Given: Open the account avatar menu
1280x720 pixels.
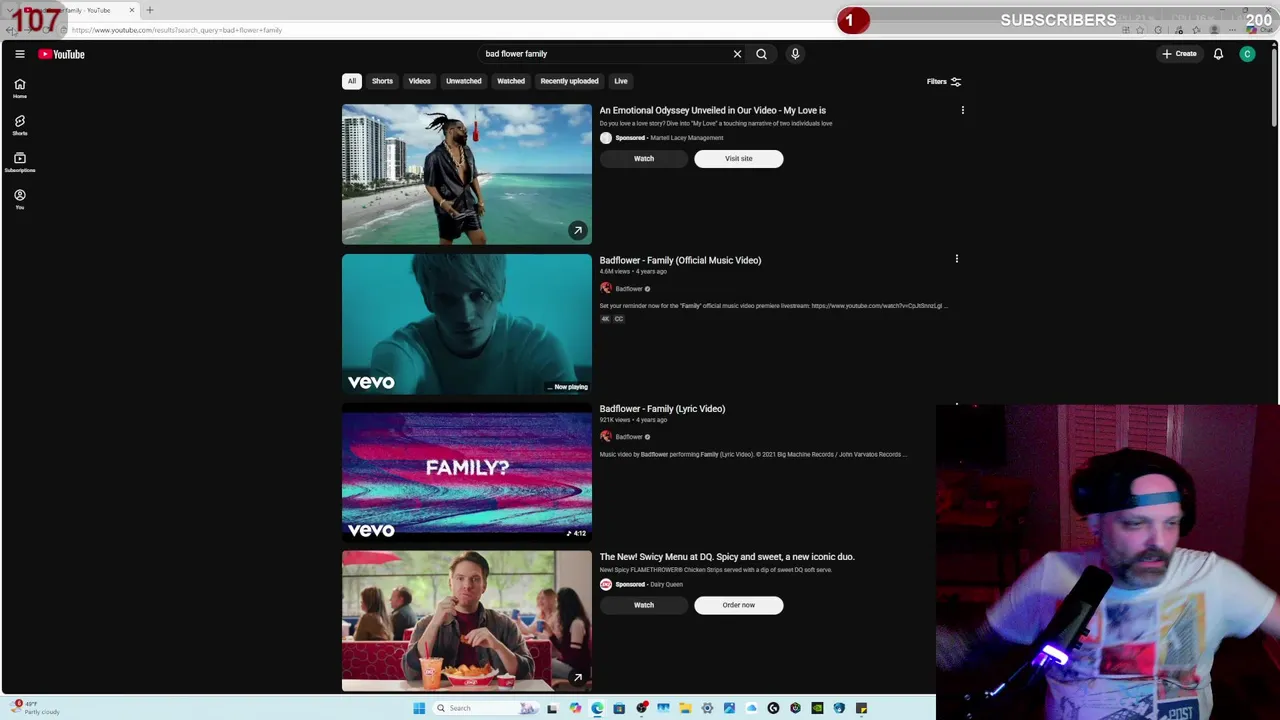Looking at the screenshot, I should (1247, 54).
